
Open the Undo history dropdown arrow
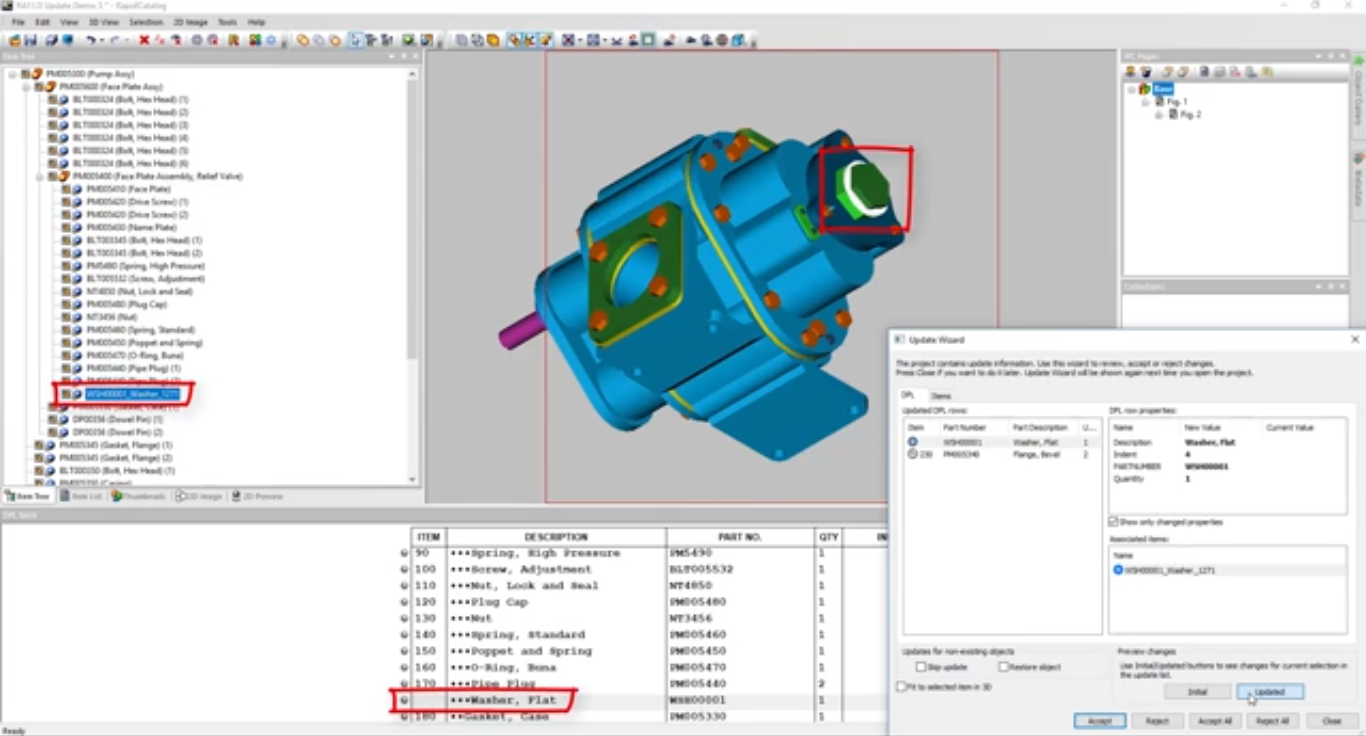point(101,40)
